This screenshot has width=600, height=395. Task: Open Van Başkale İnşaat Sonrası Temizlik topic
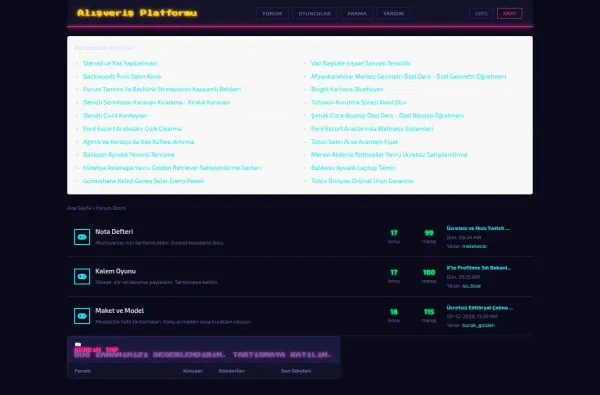[x=360, y=63]
